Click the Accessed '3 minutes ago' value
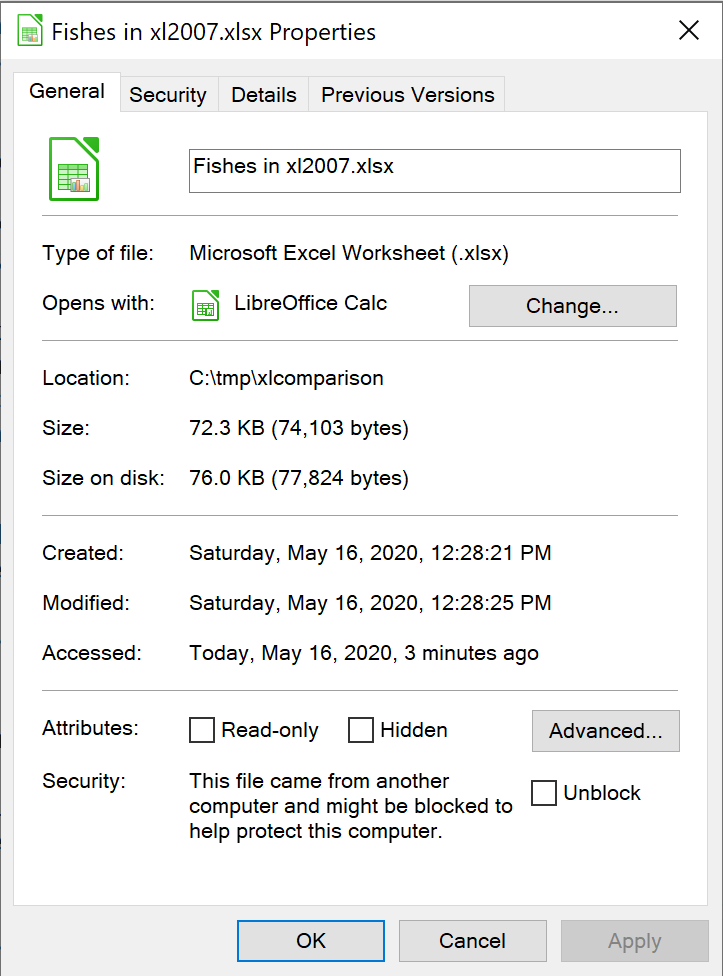 [x=364, y=653]
